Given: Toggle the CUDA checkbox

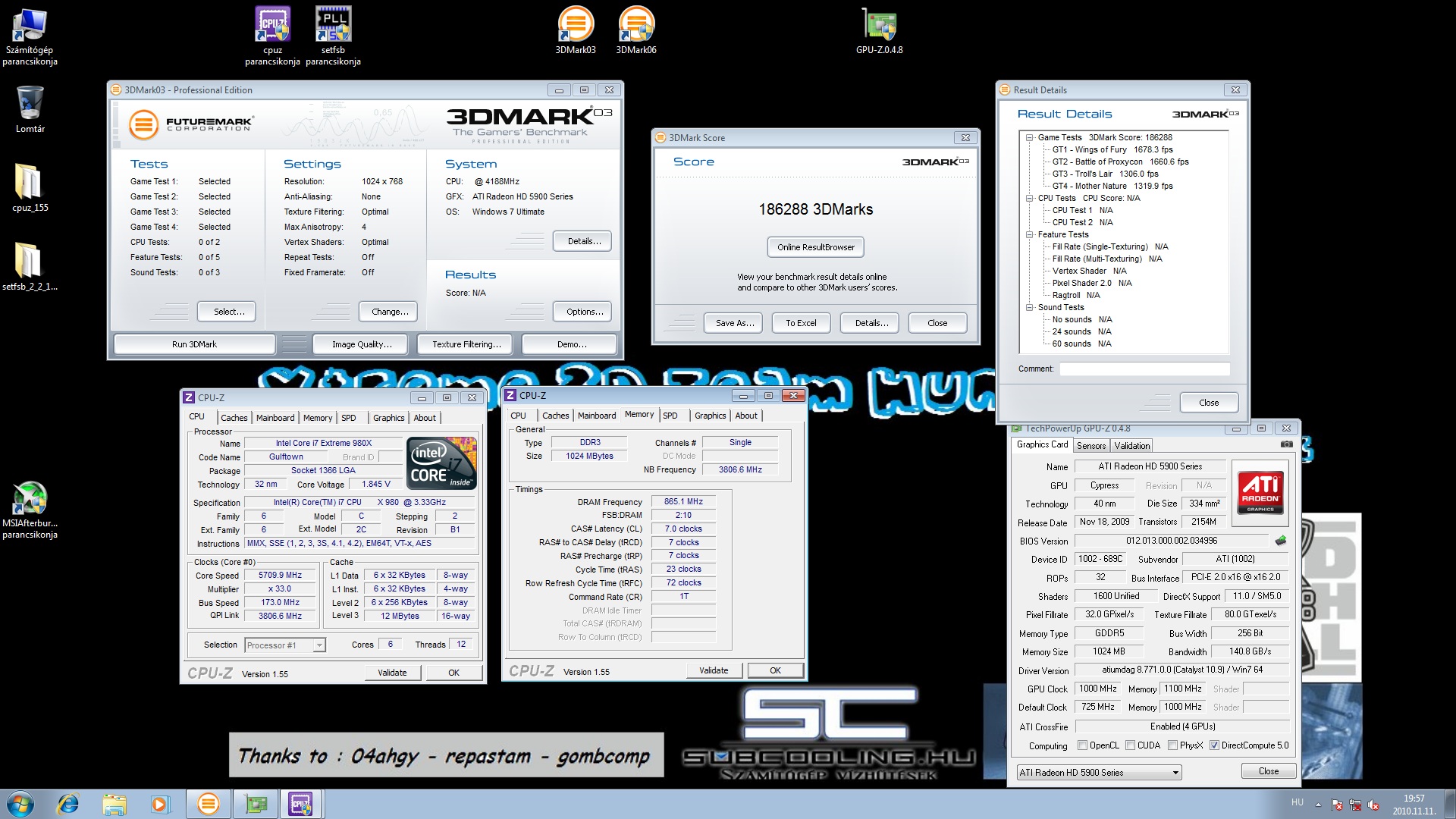Looking at the screenshot, I should tap(1131, 745).
